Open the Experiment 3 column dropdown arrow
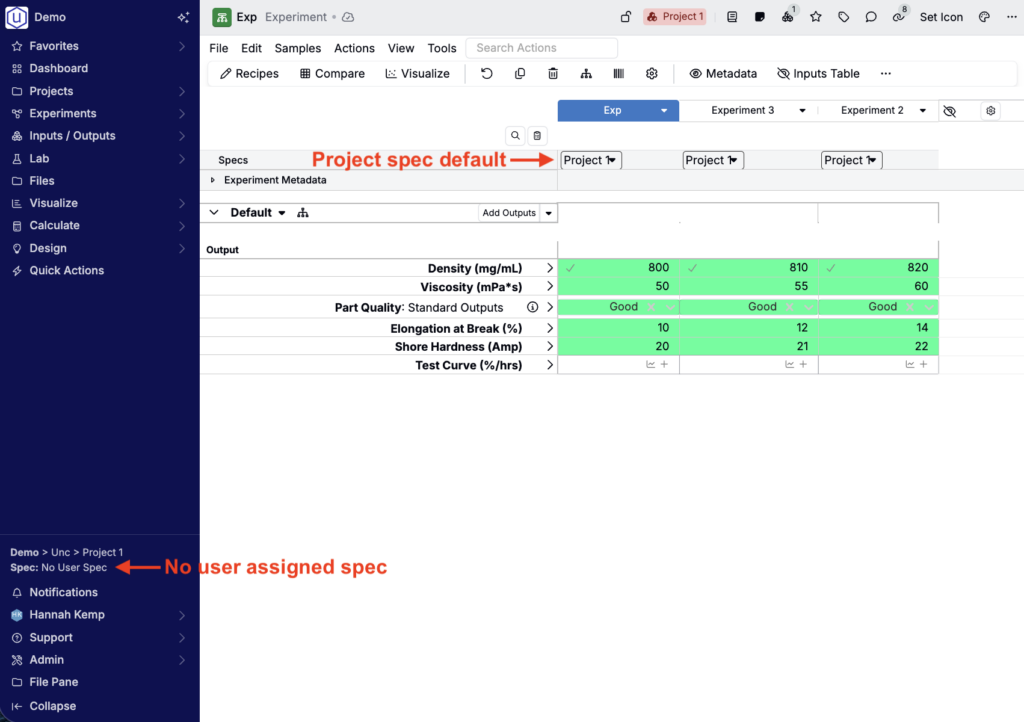1024x722 pixels. click(x=802, y=111)
